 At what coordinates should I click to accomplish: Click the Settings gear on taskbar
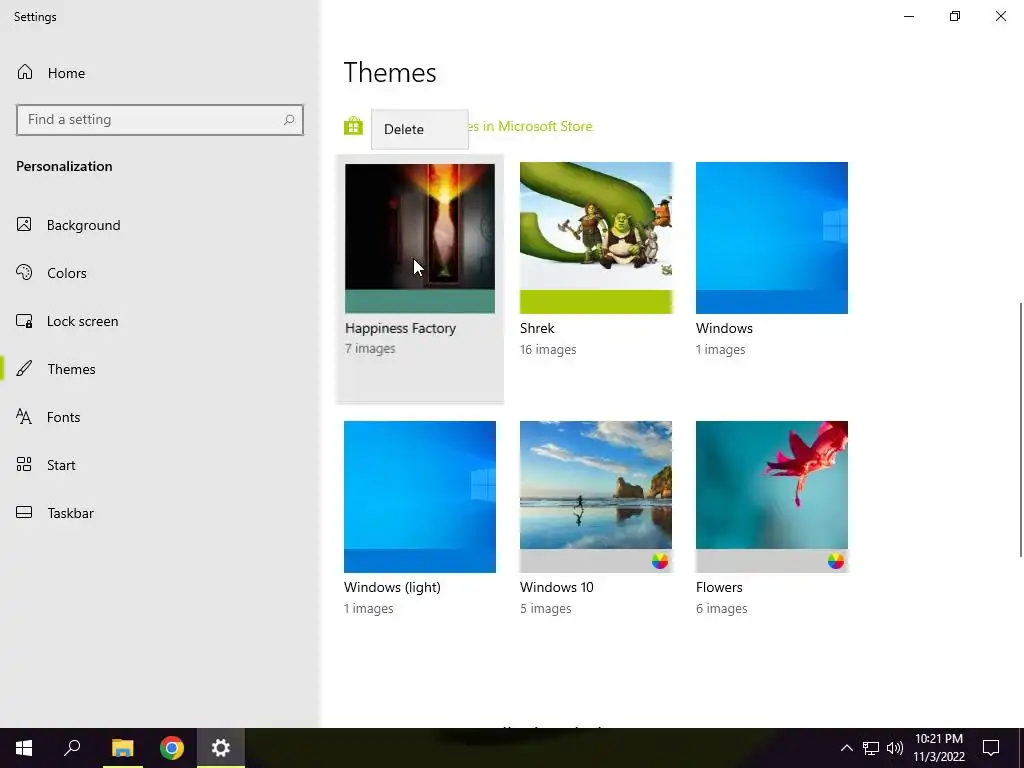pyautogui.click(x=221, y=748)
